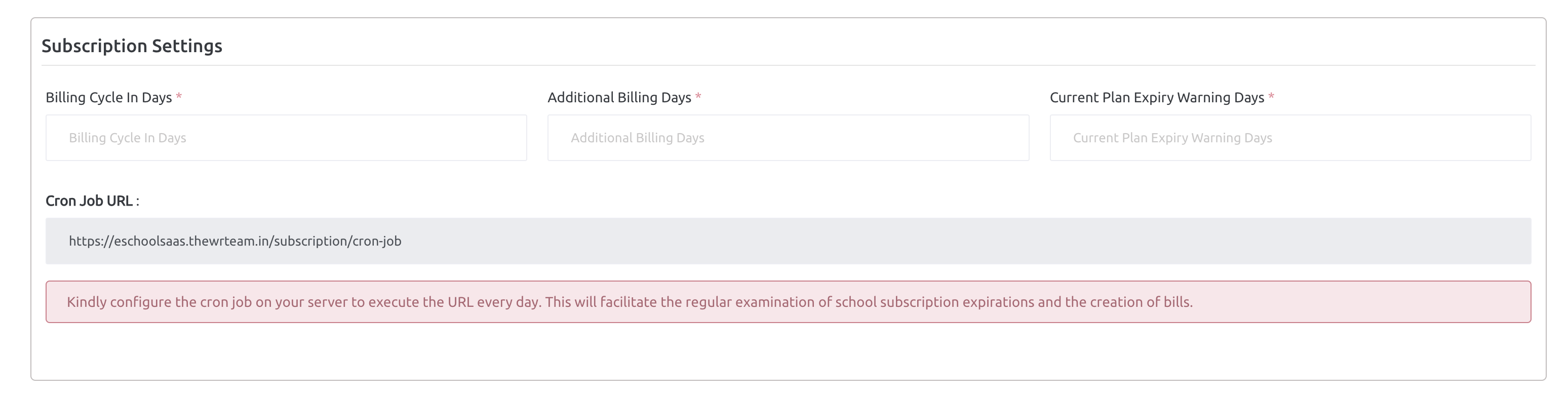The height and width of the screenshot is (397, 1568).
Task: Click the Billing Cycle In Days label
Action: [108, 96]
